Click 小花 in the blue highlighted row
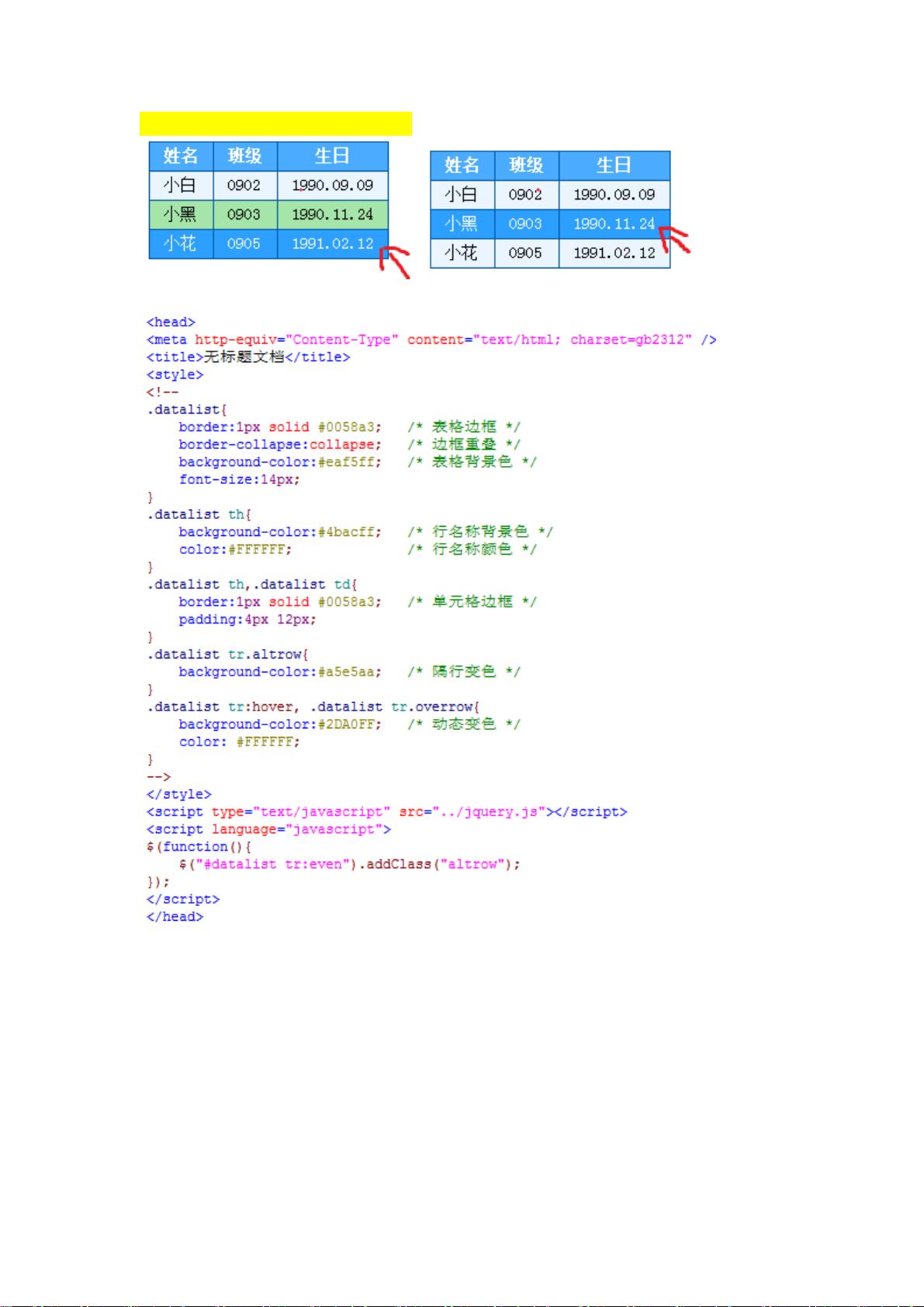 (x=180, y=244)
